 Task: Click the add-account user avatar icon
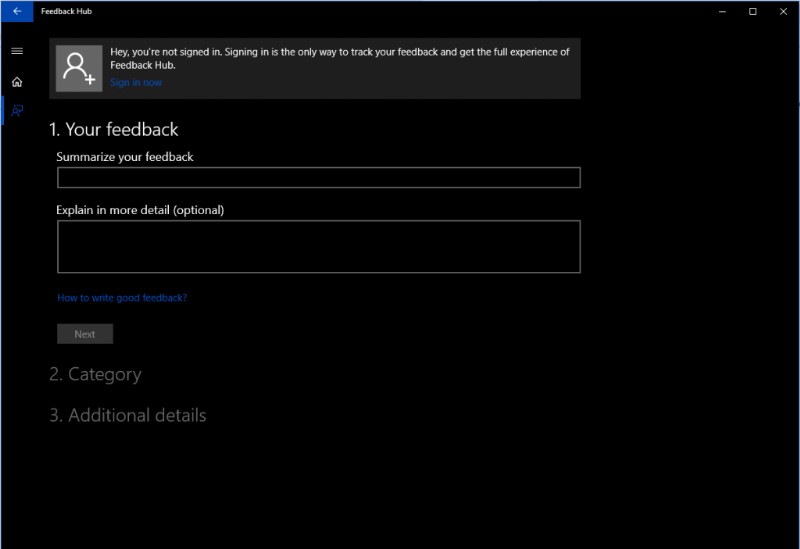point(79,68)
